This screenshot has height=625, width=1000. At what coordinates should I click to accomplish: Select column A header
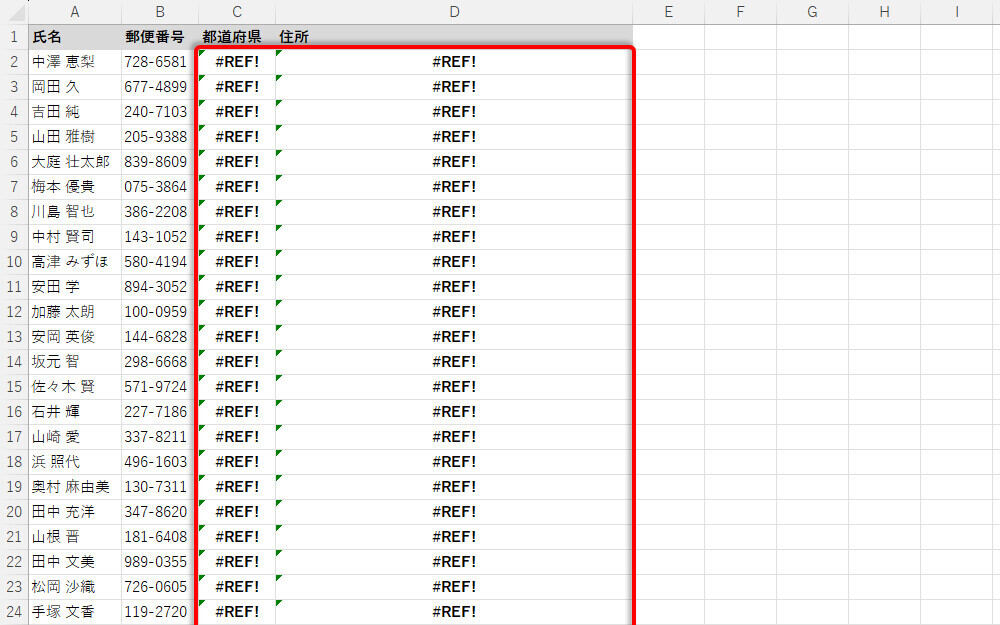click(75, 12)
